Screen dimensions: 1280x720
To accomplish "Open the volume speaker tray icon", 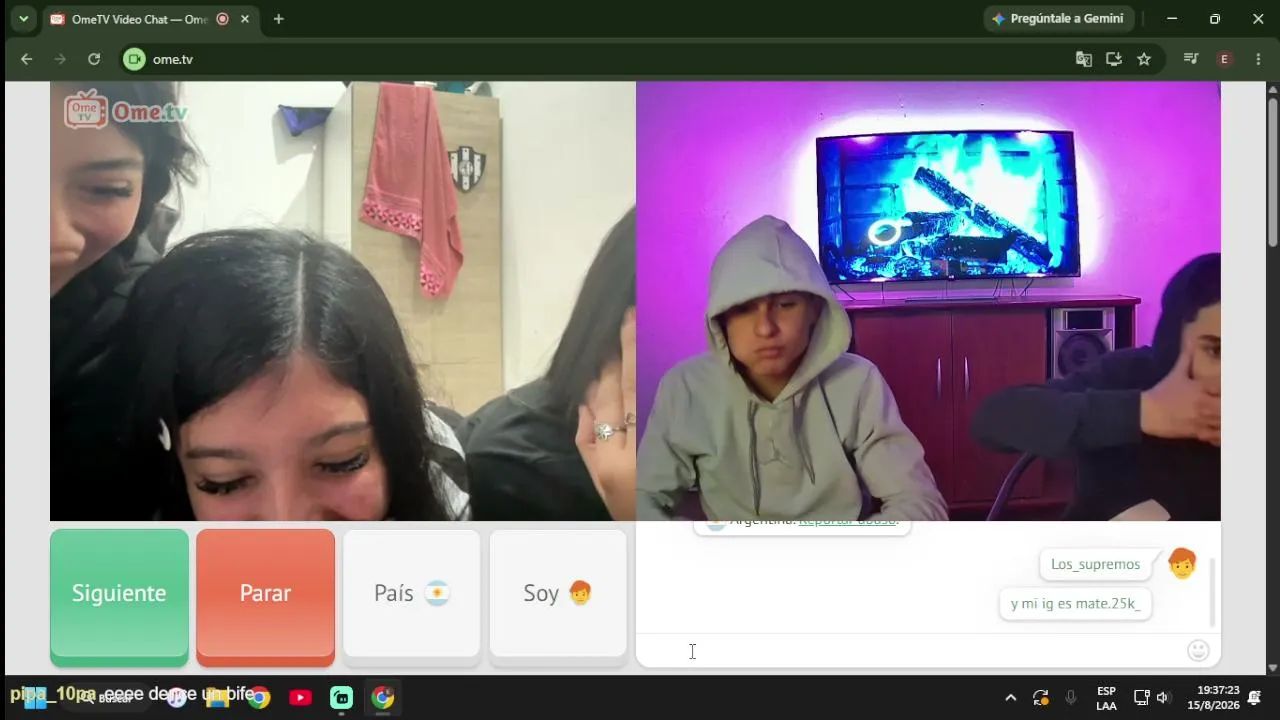I will (1162, 698).
